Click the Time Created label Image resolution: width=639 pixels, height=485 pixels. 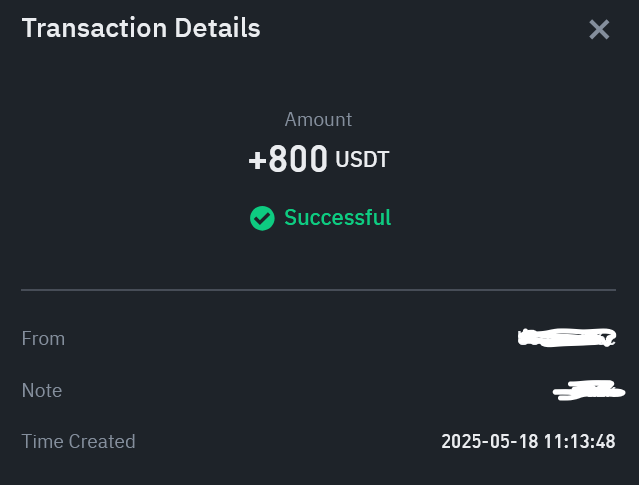pos(78,441)
